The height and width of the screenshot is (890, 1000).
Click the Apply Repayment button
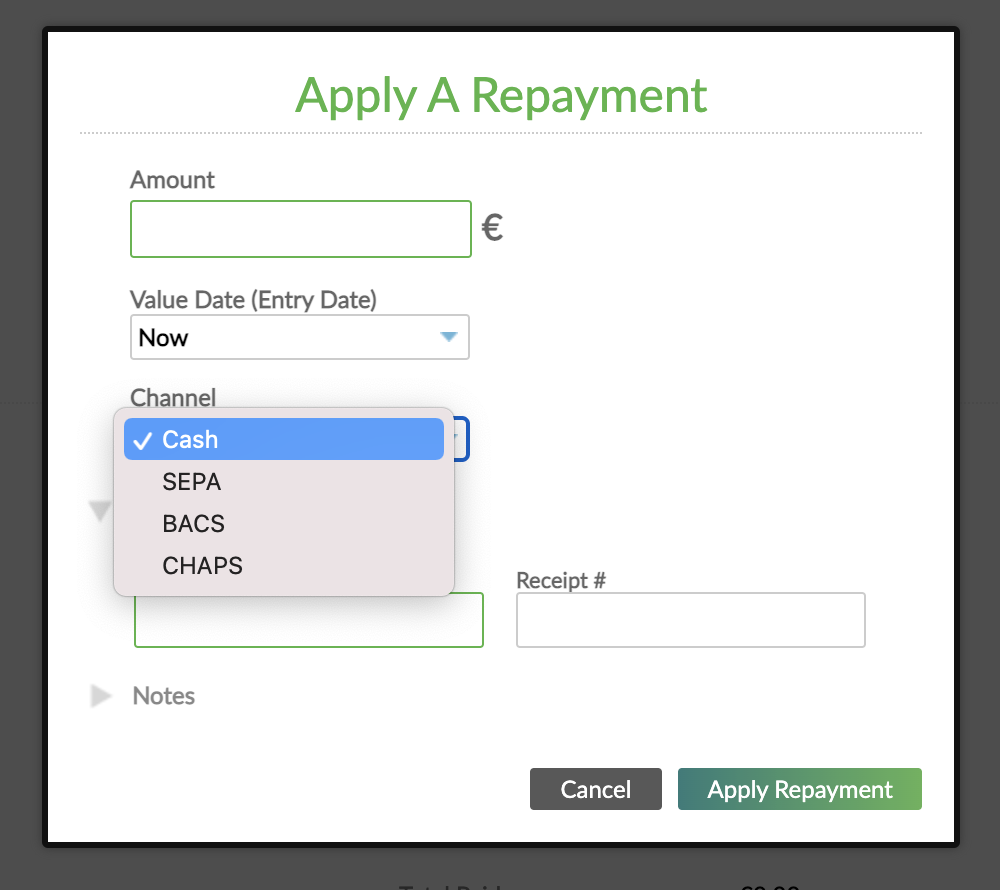799,789
